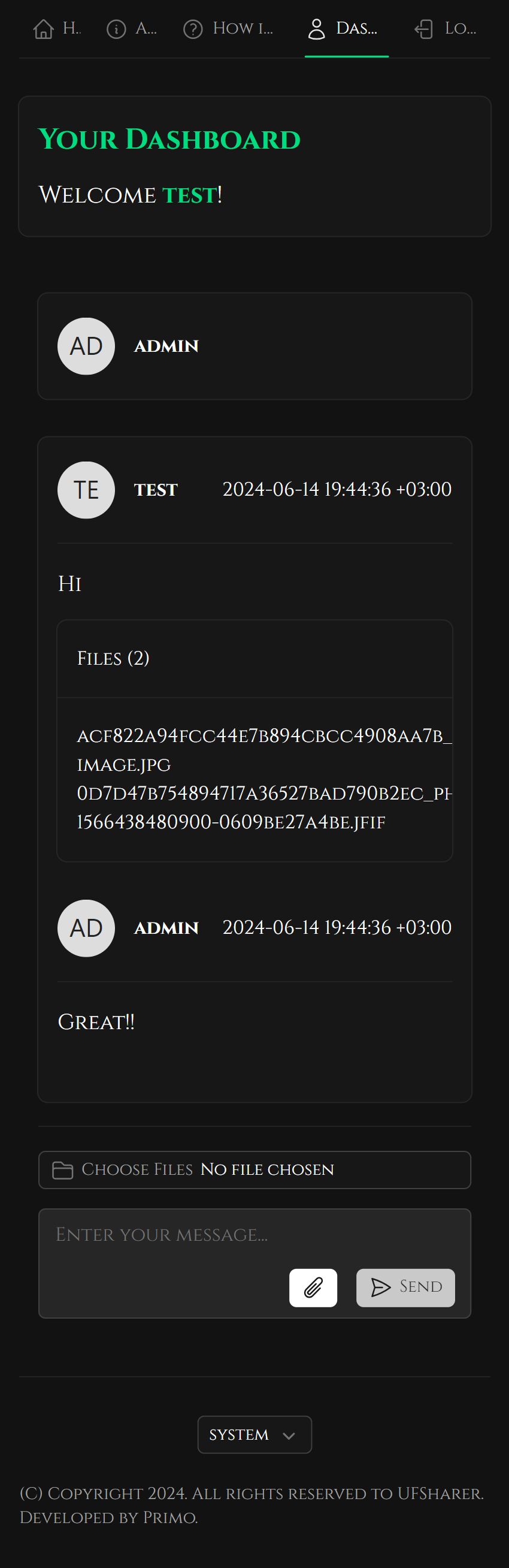Image resolution: width=509 pixels, height=1568 pixels.
Task: Click the About info circle icon
Action: (116, 29)
